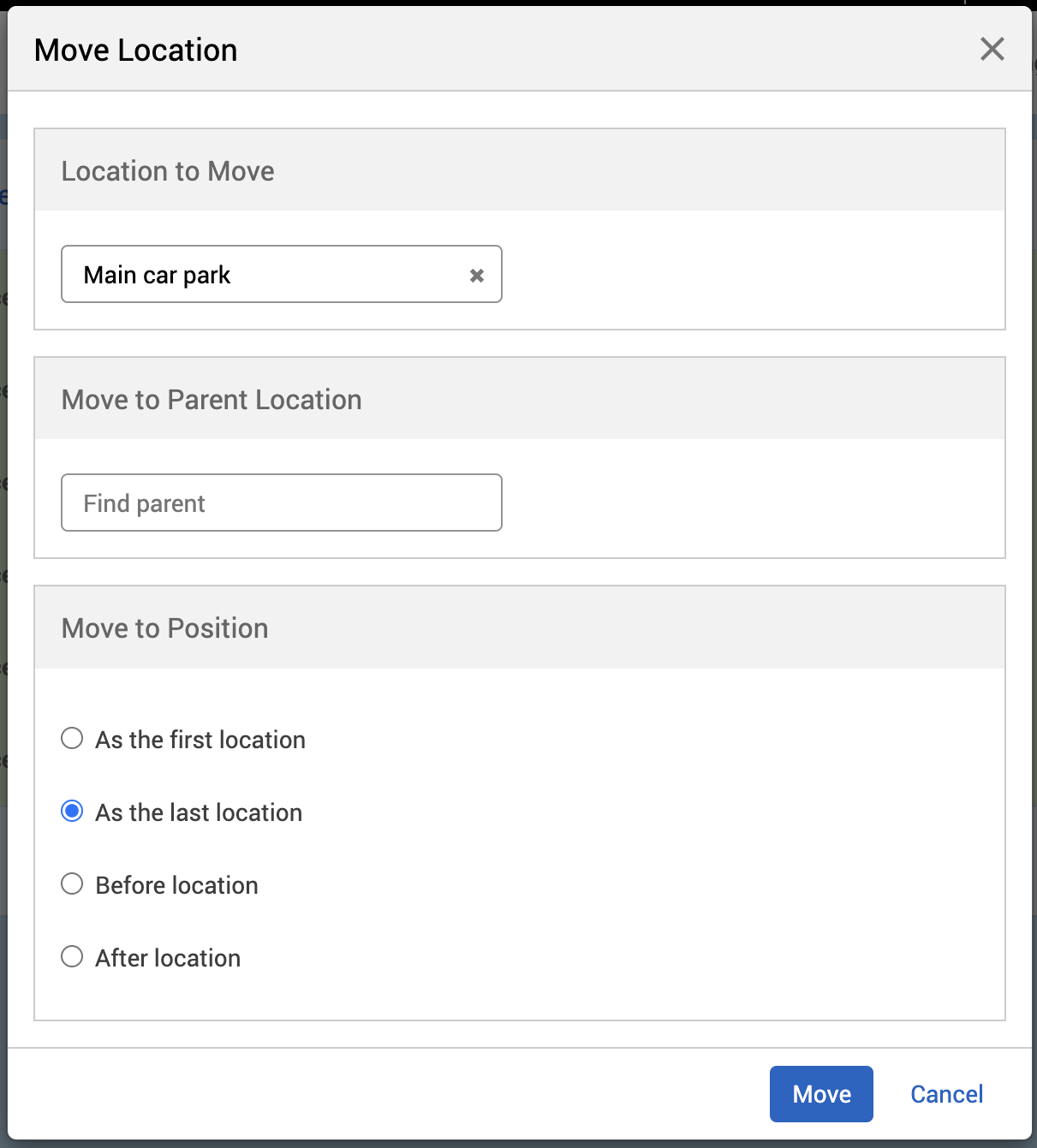Clear the Main car park selection
The image size is (1037, 1148).
(477, 276)
